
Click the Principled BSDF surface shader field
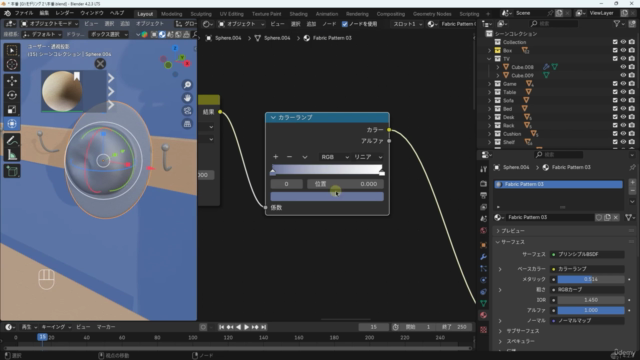pos(587,254)
